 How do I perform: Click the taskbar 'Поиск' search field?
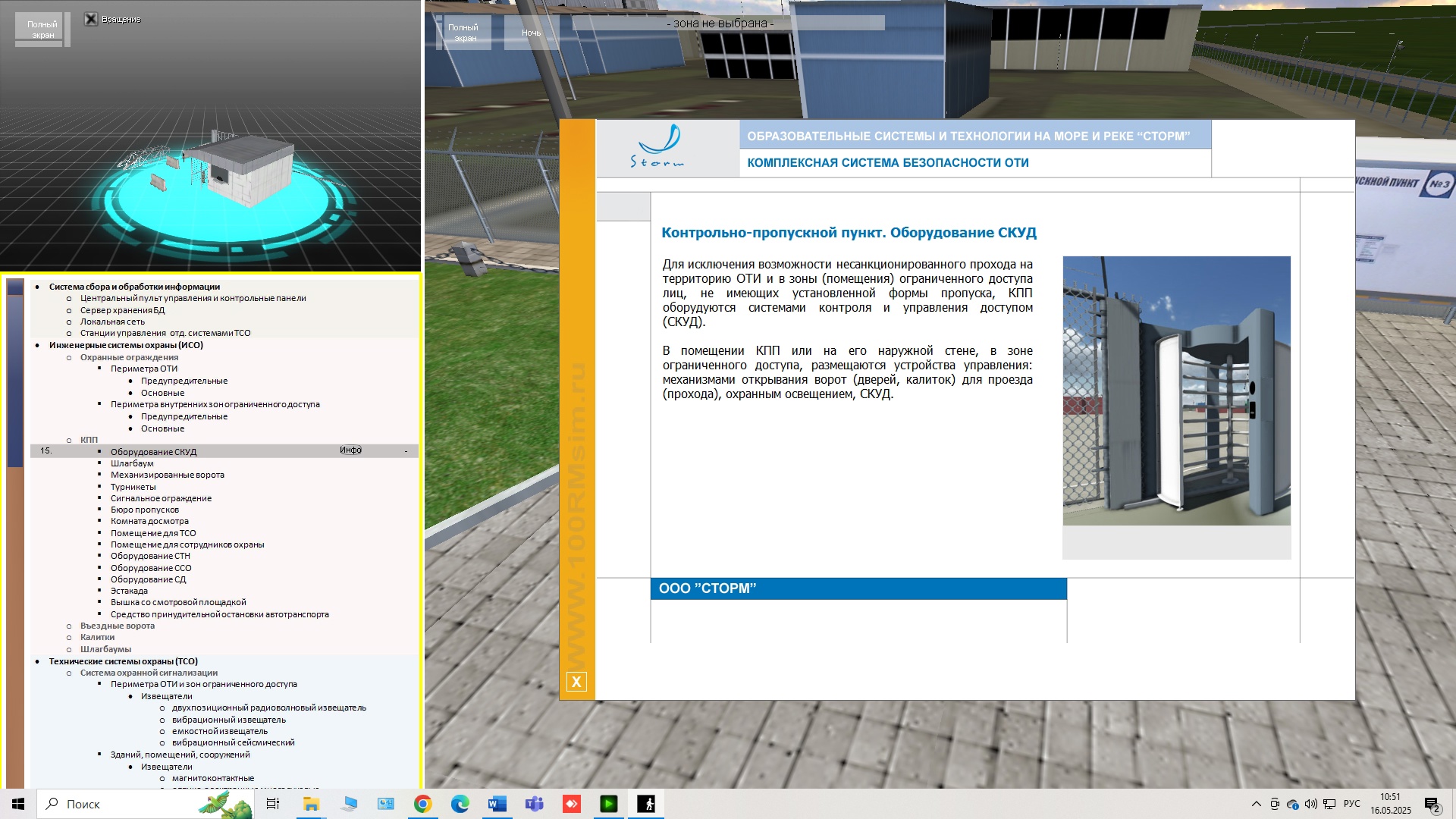point(146,804)
